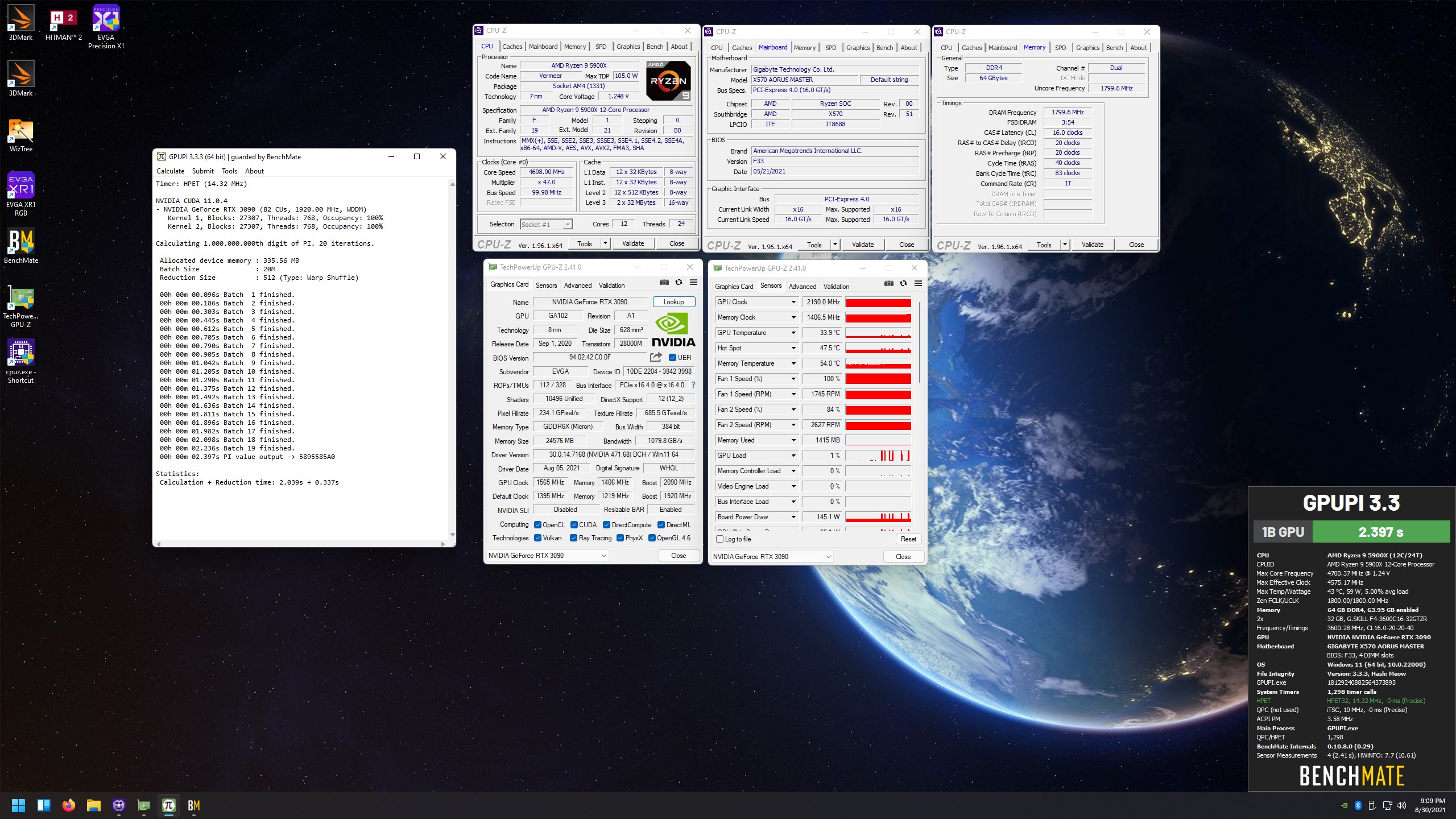
Task: Click the refresh icon in GPU-Z Graphics Card window
Action: click(x=679, y=282)
